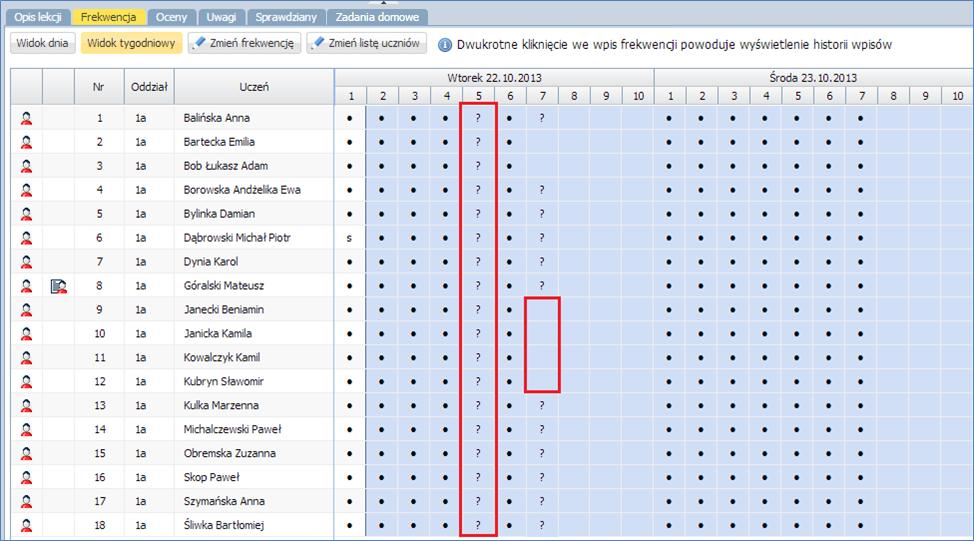Select Tuesday lesson 7 entry for Balińska Anna
This screenshot has height=541, width=974.
coord(542,118)
